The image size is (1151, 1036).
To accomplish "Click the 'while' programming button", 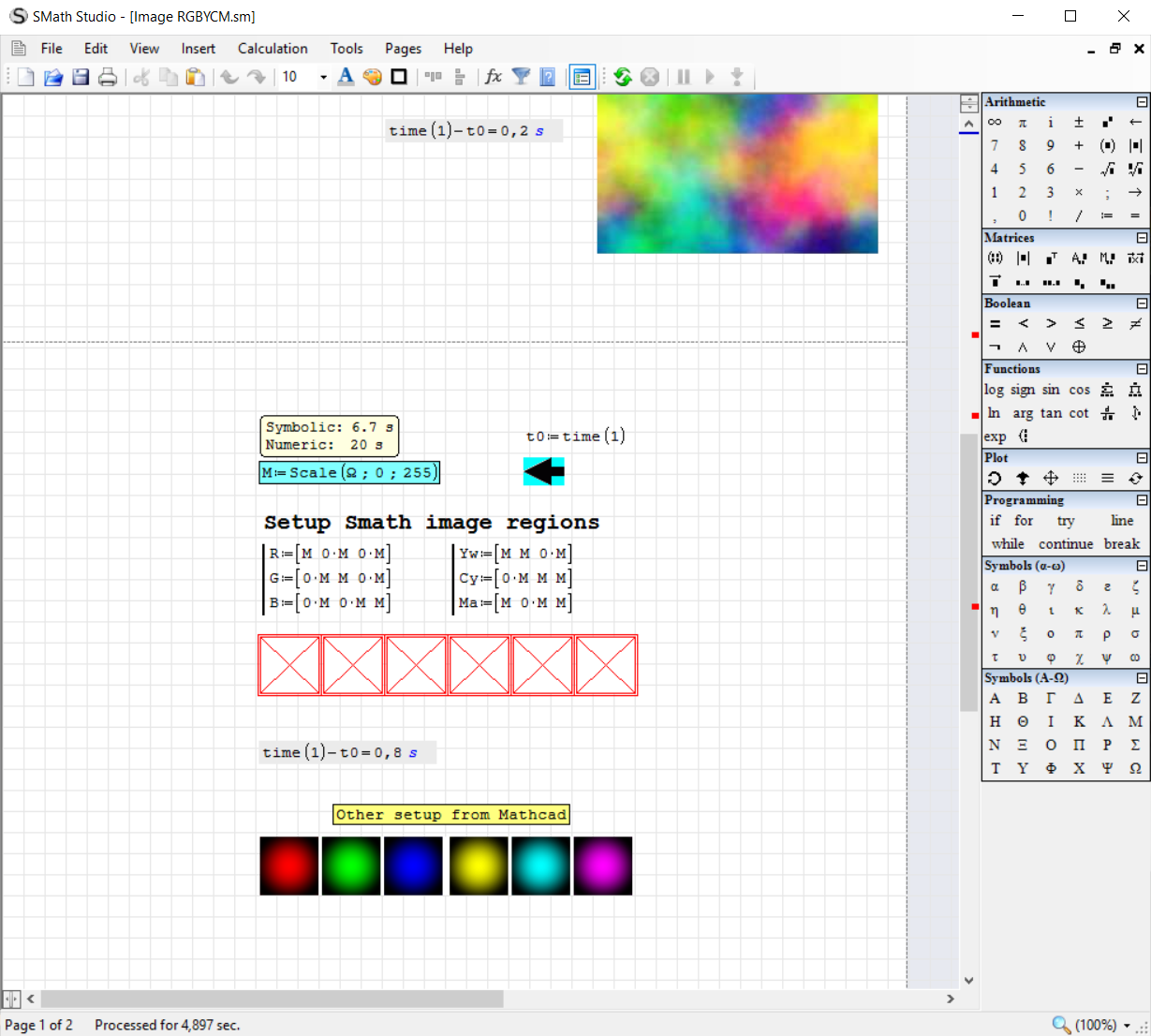I will 1008,544.
